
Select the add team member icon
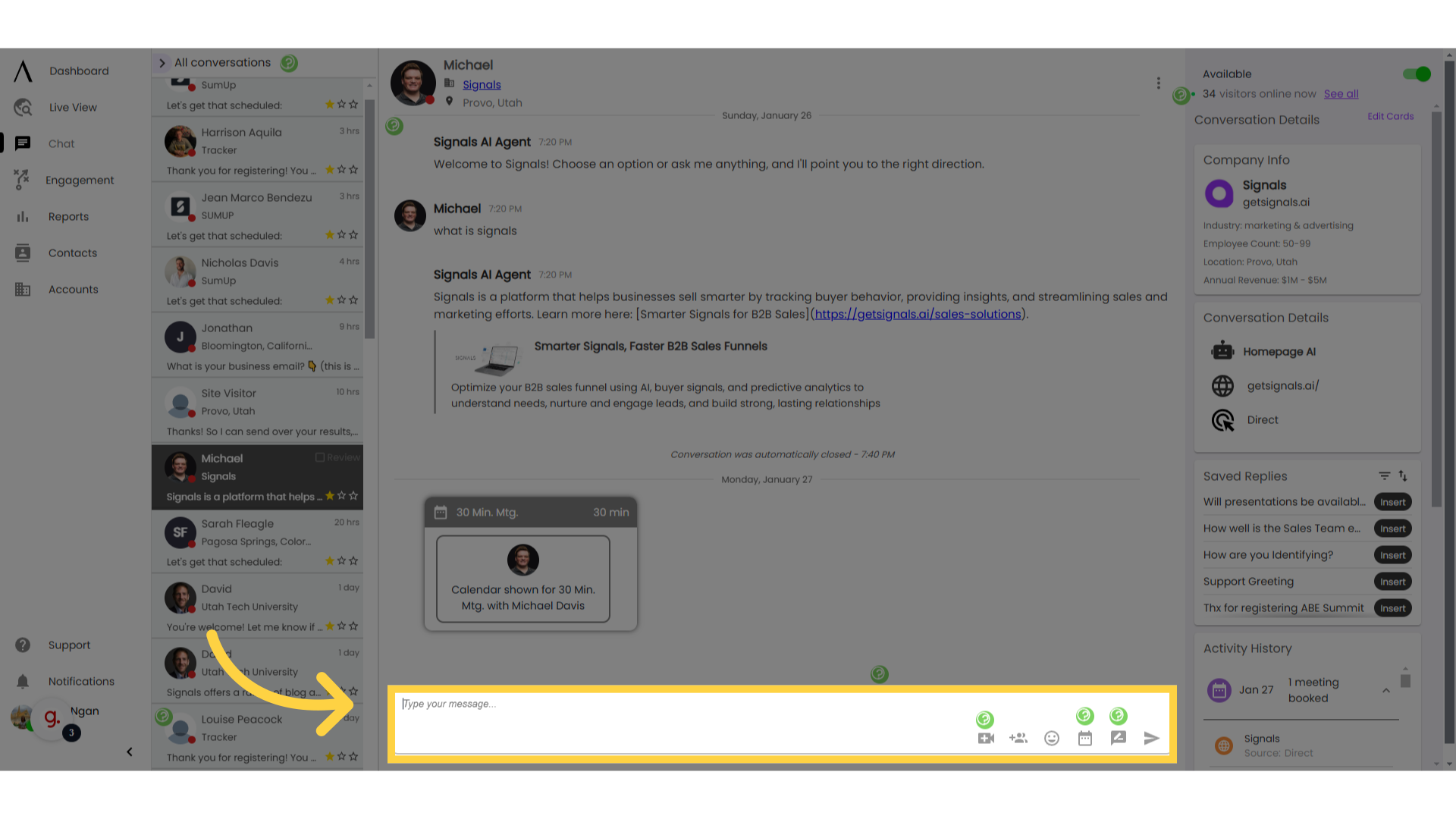1019,738
